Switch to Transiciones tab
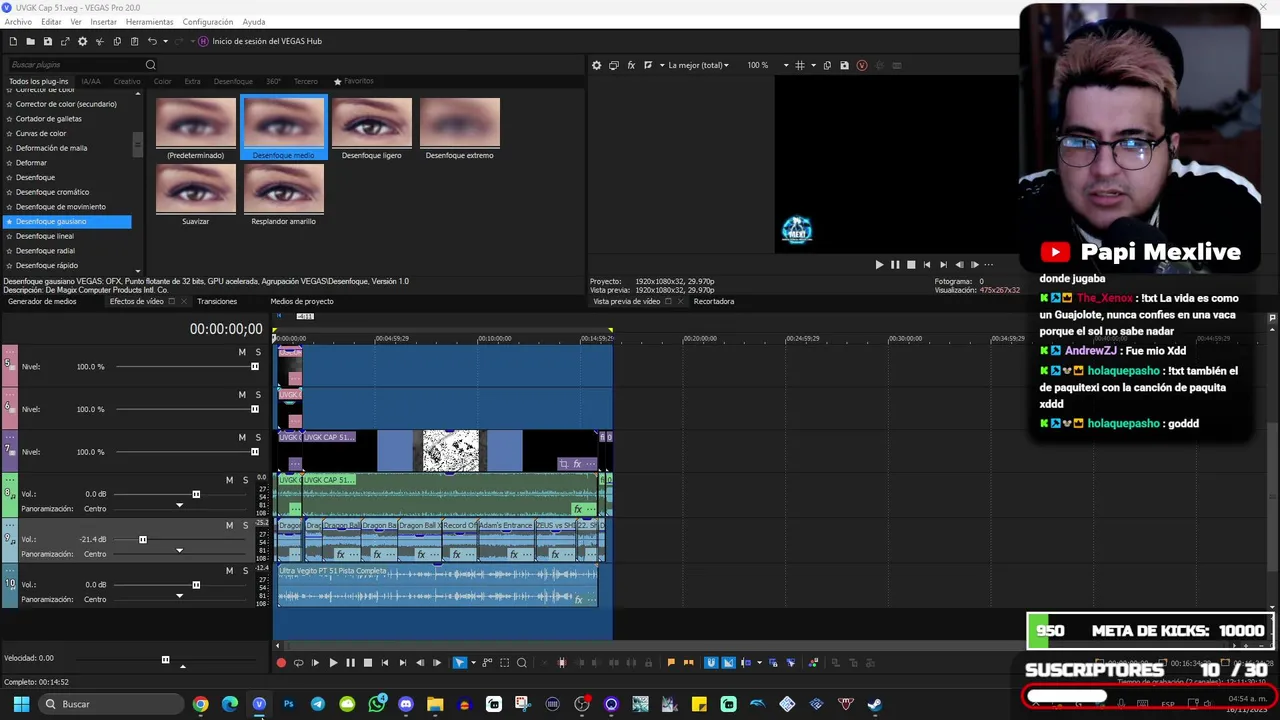Viewport: 1280px width, 720px height. 217,301
